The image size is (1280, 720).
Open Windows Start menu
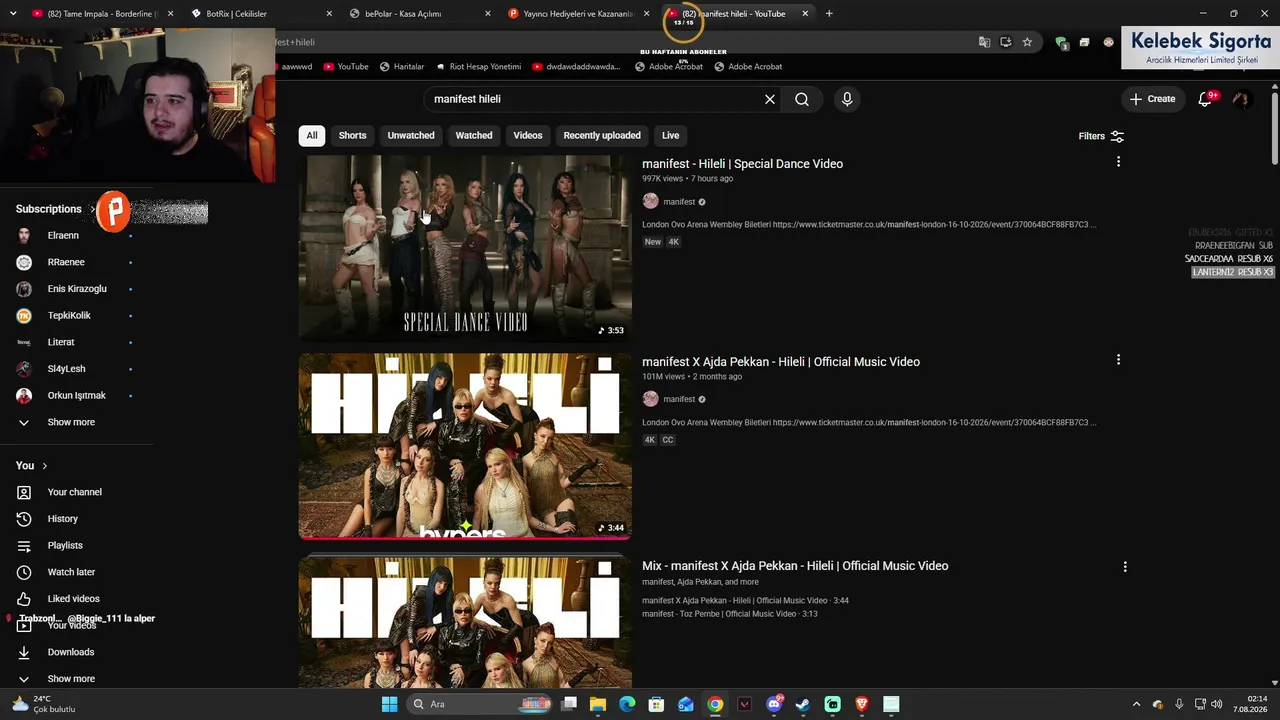[389, 704]
